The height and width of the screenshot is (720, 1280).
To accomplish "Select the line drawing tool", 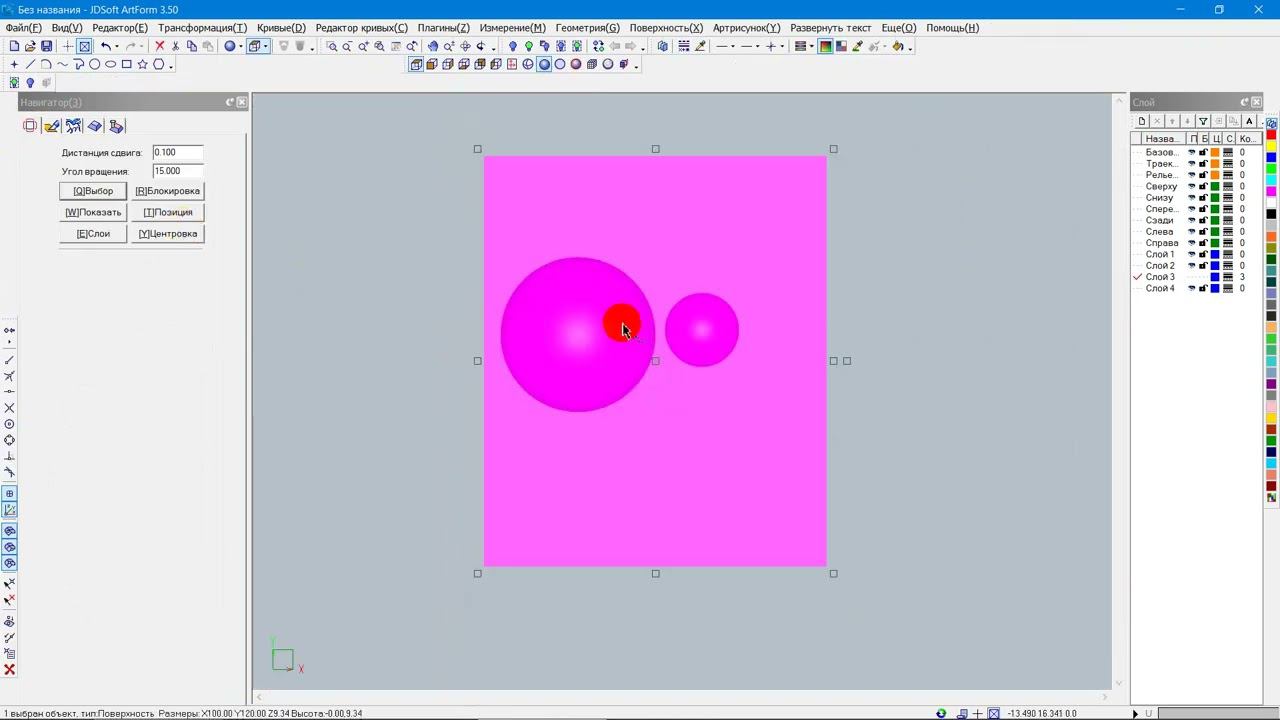I will pyautogui.click(x=30, y=64).
